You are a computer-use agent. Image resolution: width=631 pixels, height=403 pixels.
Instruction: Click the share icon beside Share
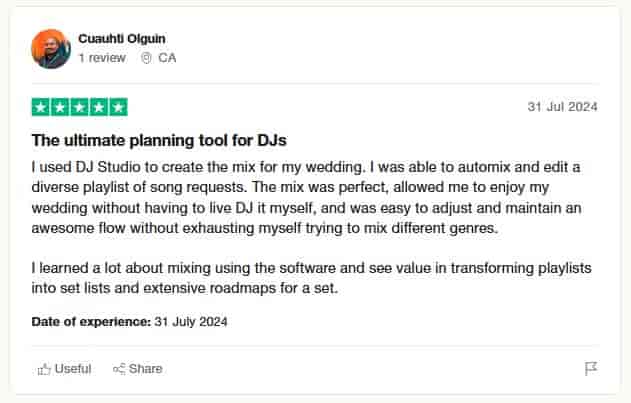click(x=119, y=369)
